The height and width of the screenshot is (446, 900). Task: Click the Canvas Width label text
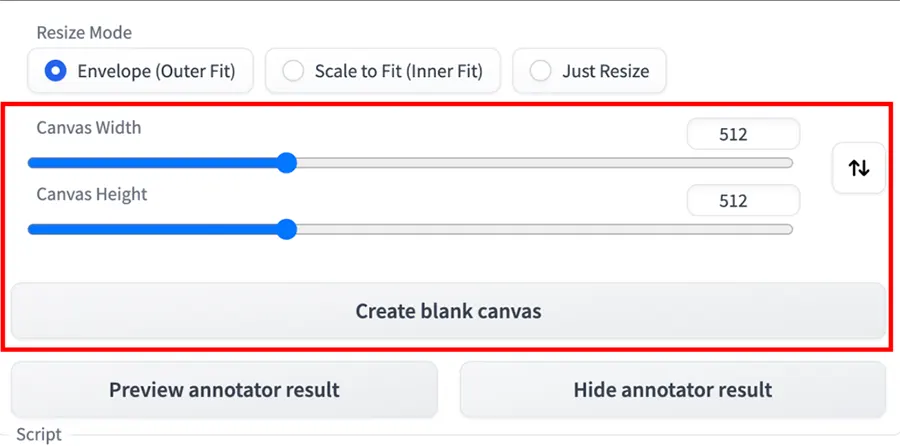[89, 128]
